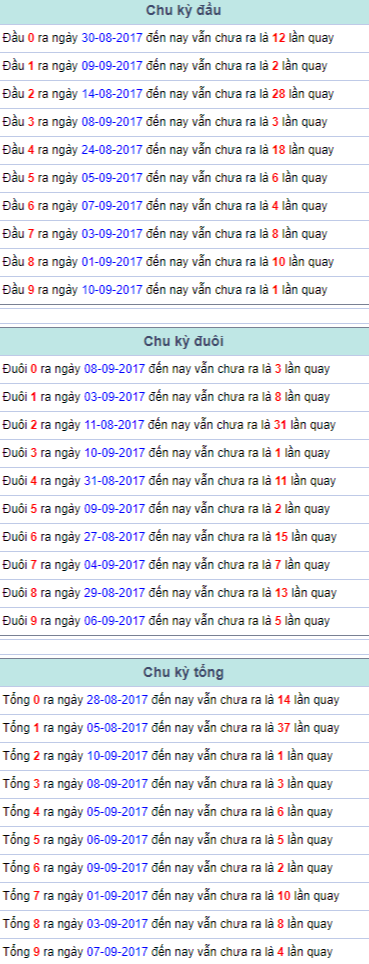Screen dimensions: 369x964
Task: Click date 06-09-2017 in Đuôi 9 row
Action: (x=114, y=621)
